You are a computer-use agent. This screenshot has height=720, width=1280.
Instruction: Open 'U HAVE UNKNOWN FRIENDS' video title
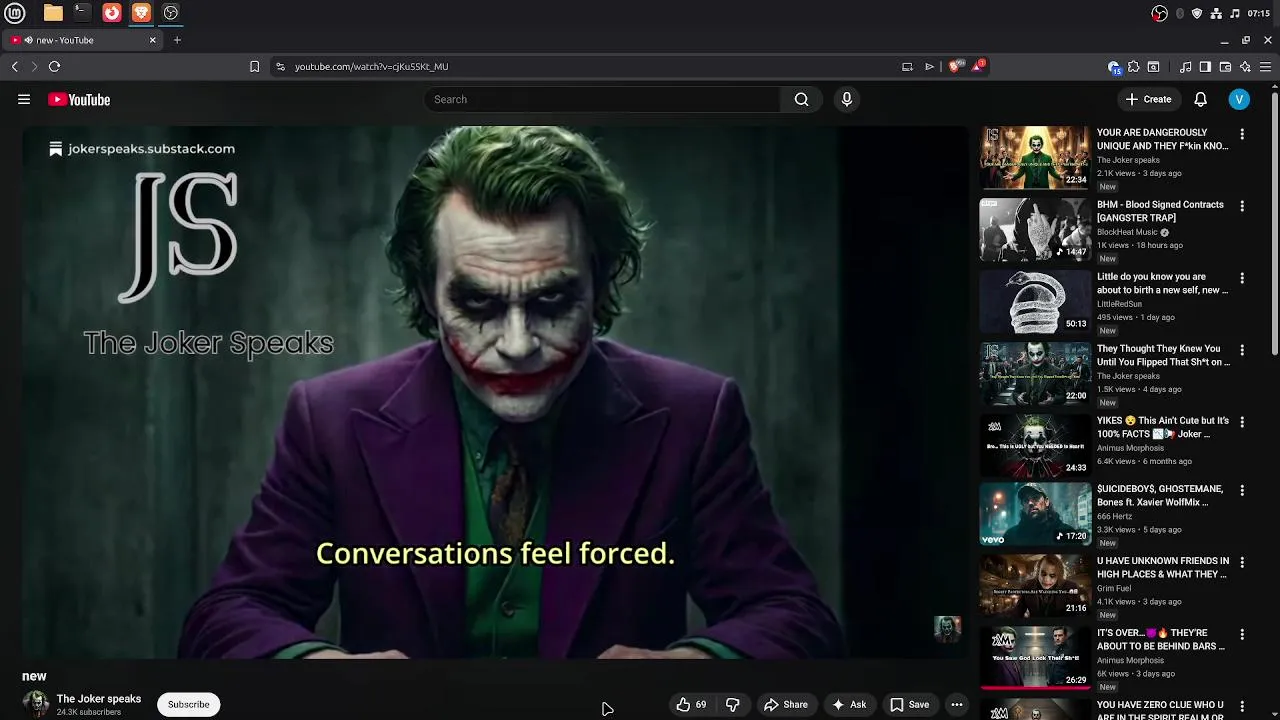pos(1163,567)
